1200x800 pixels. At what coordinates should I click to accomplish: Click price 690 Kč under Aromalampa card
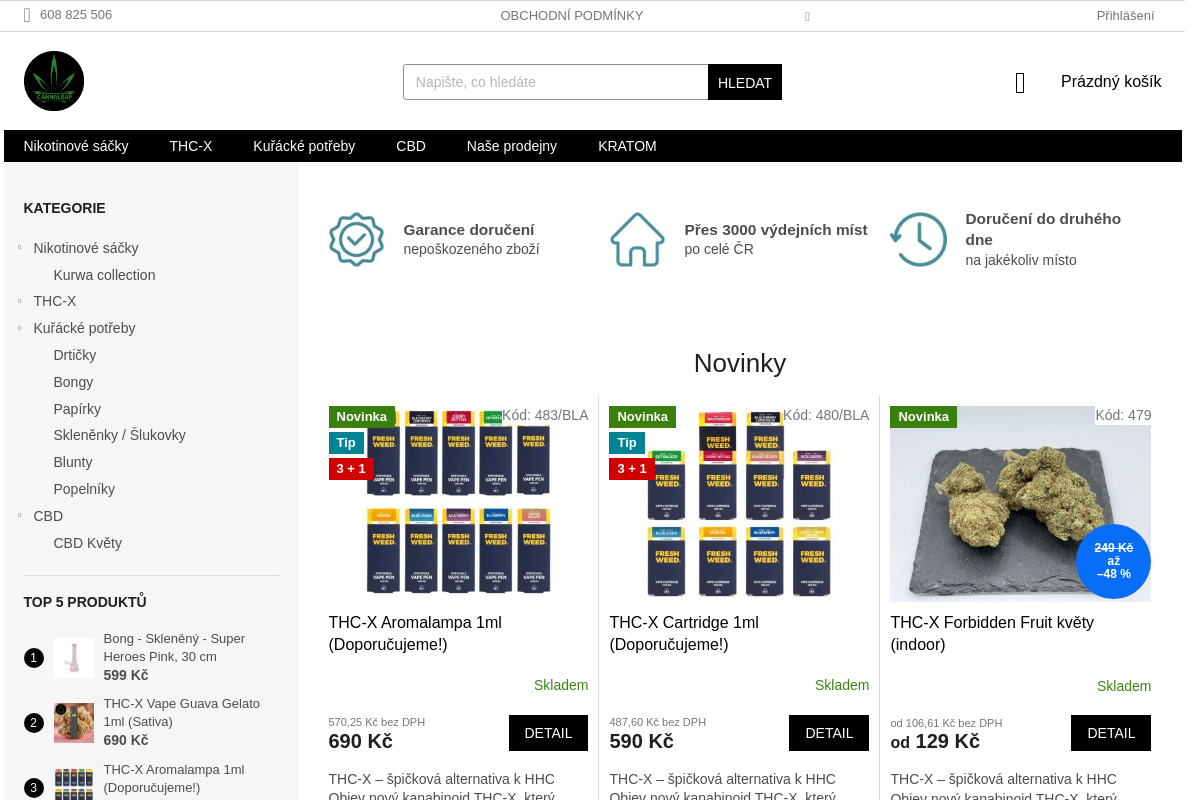coord(360,741)
